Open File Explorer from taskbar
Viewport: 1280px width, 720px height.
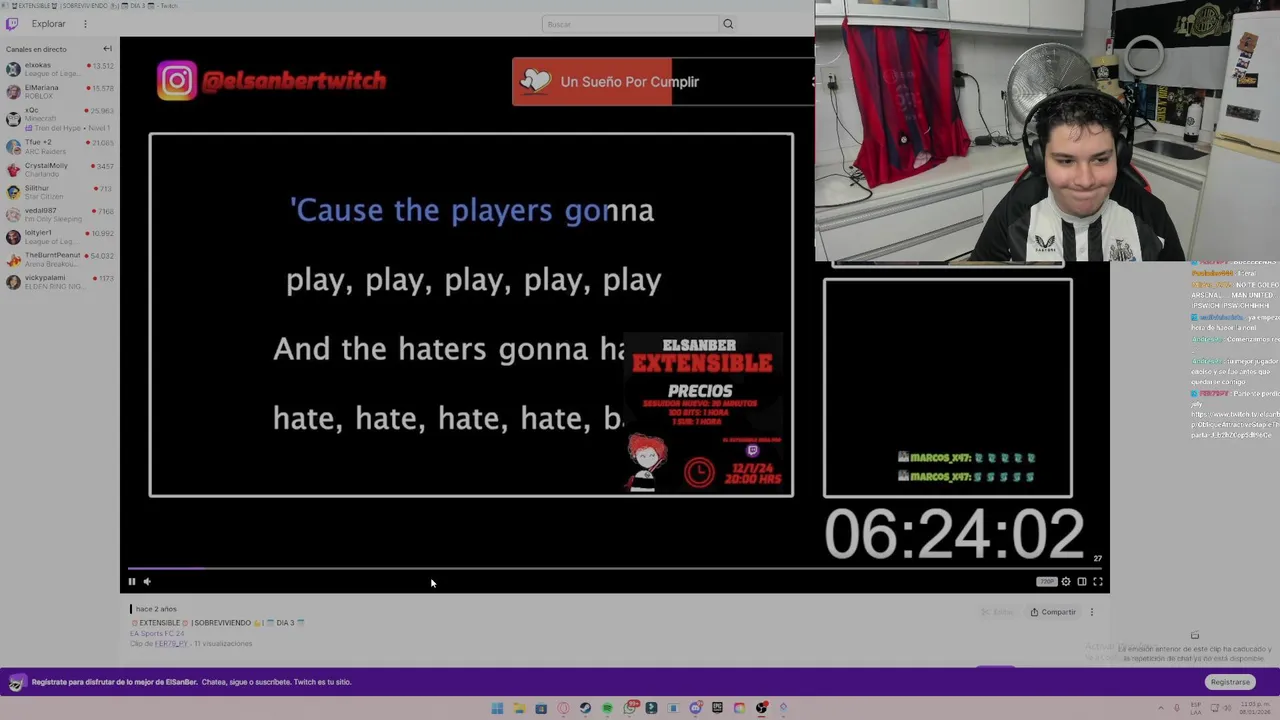[519, 708]
